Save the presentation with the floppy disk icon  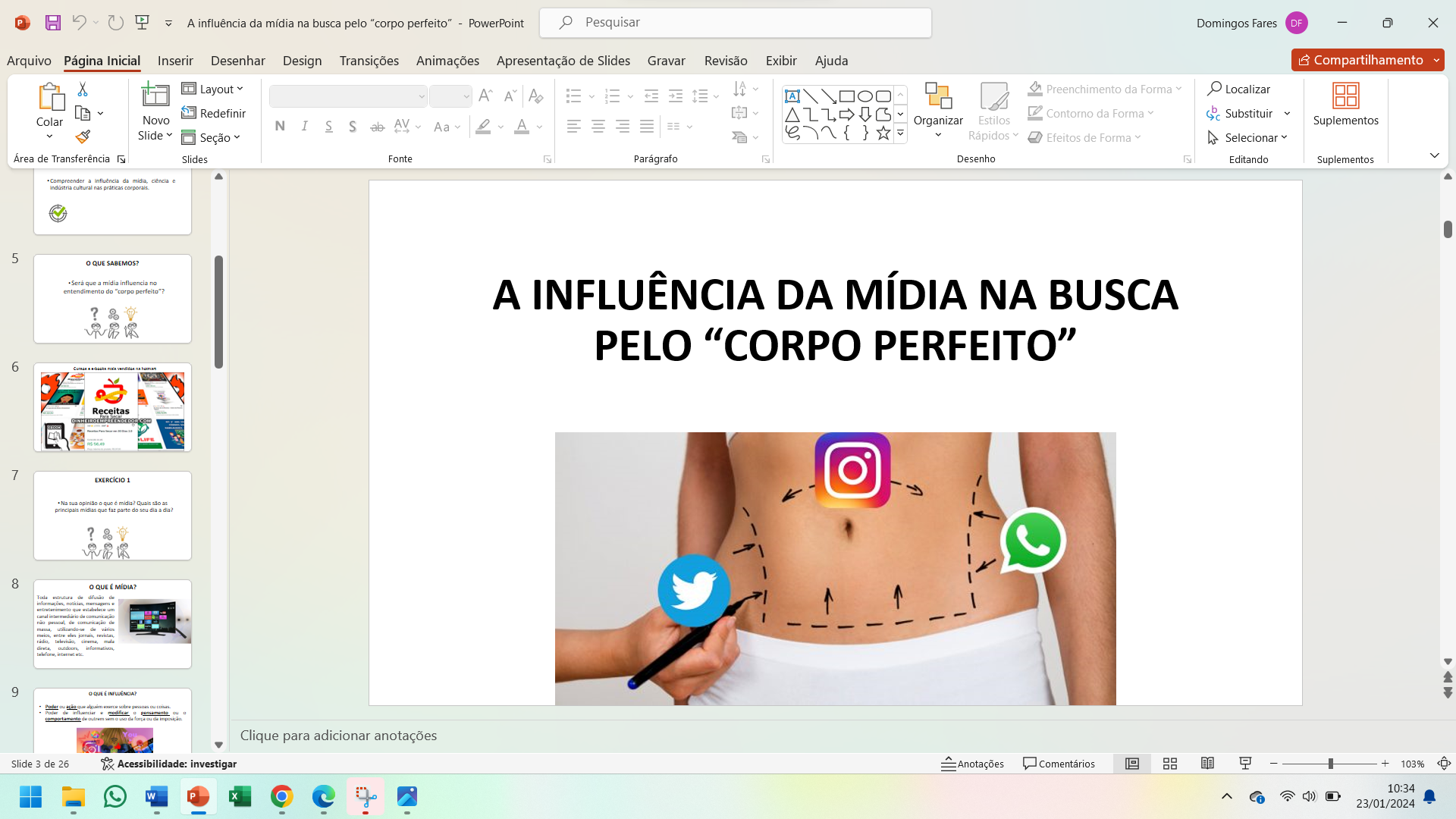tap(52, 23)
